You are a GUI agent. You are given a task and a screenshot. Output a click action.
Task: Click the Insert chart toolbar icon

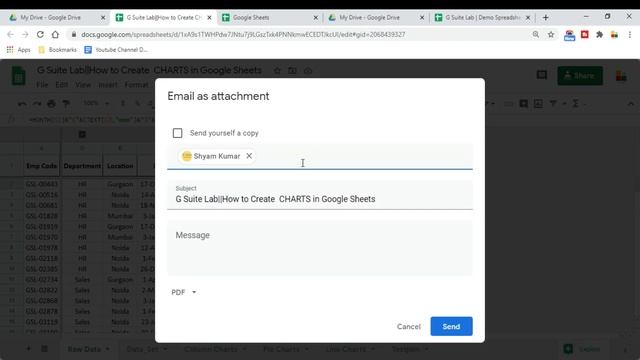pyautogui.click(x=538, y=104)
